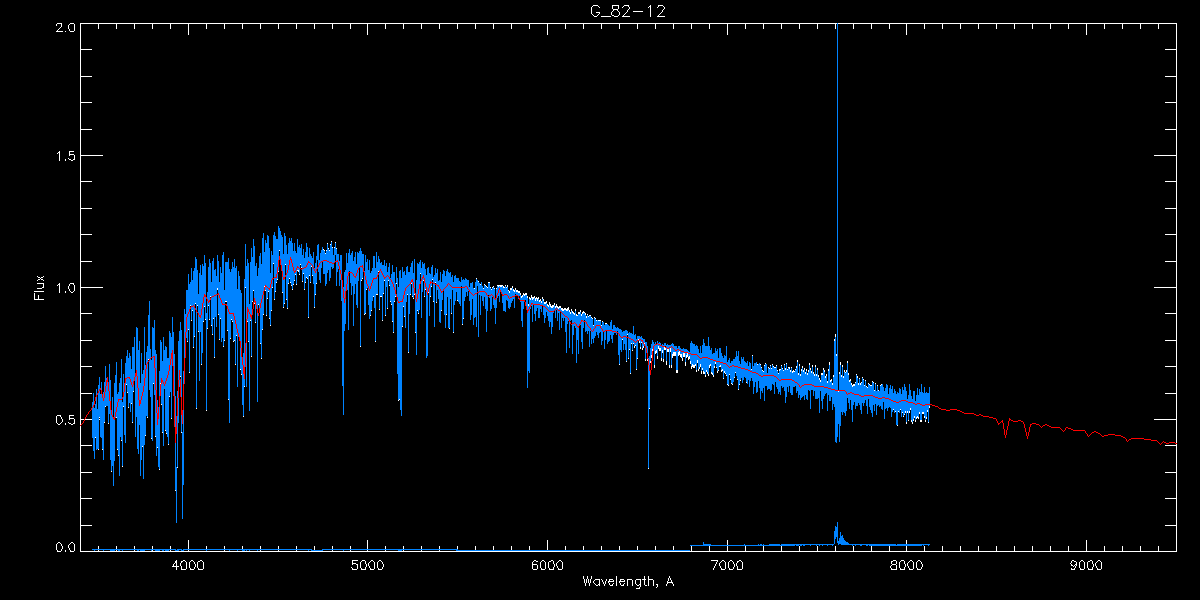
Task: Click the 2.0 y-axis tick label
Action: coord(66,28)
